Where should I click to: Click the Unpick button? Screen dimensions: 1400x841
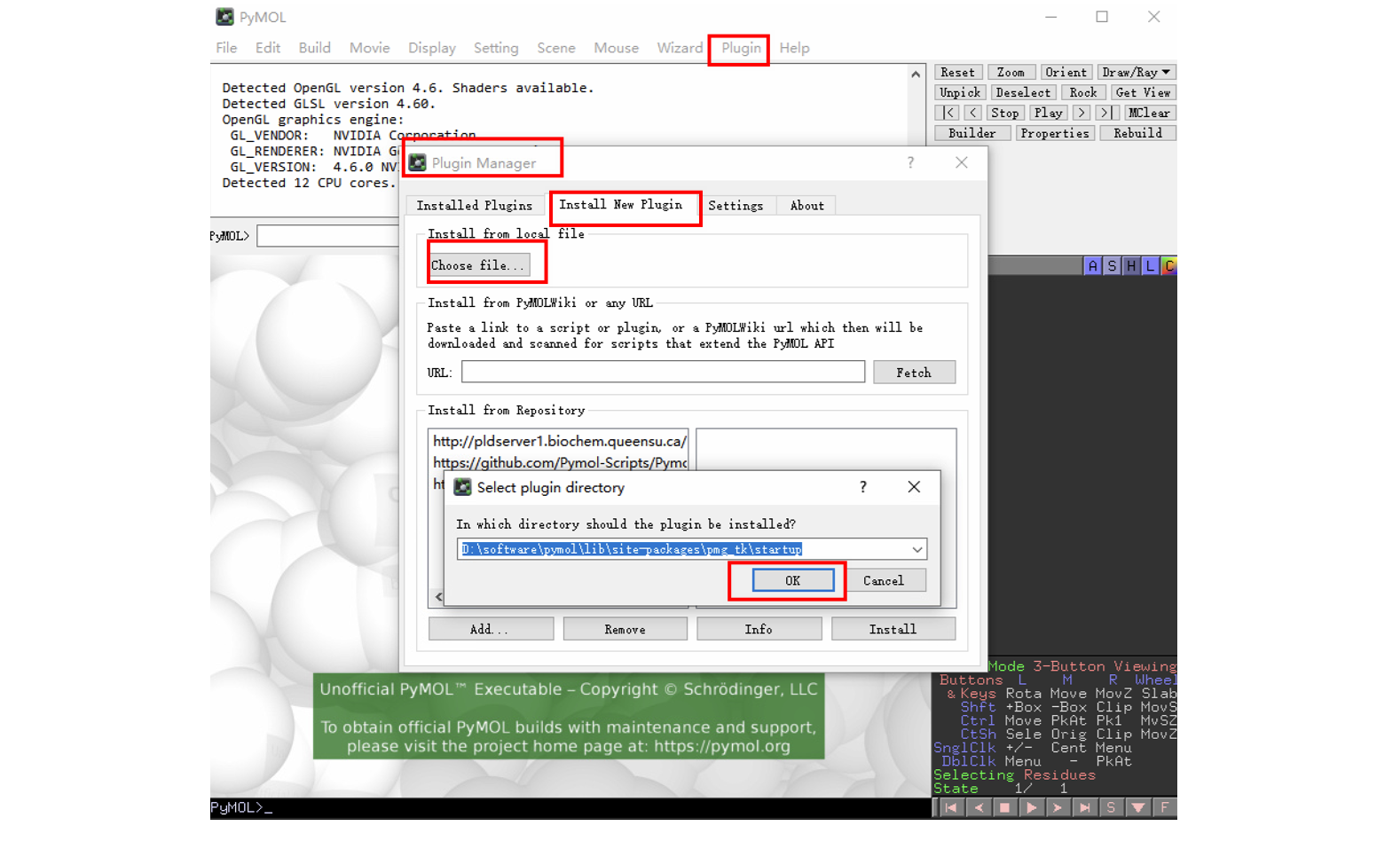960,92
